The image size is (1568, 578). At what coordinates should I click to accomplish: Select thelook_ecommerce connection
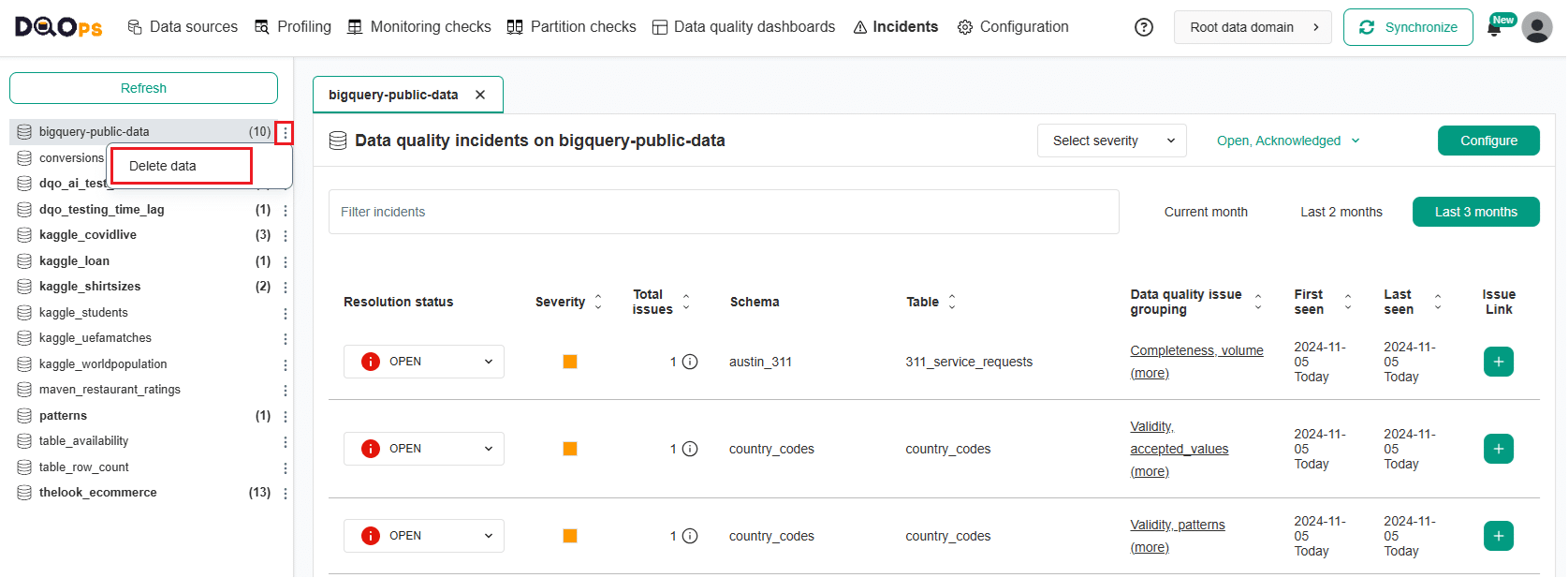[x=97, y=493]
